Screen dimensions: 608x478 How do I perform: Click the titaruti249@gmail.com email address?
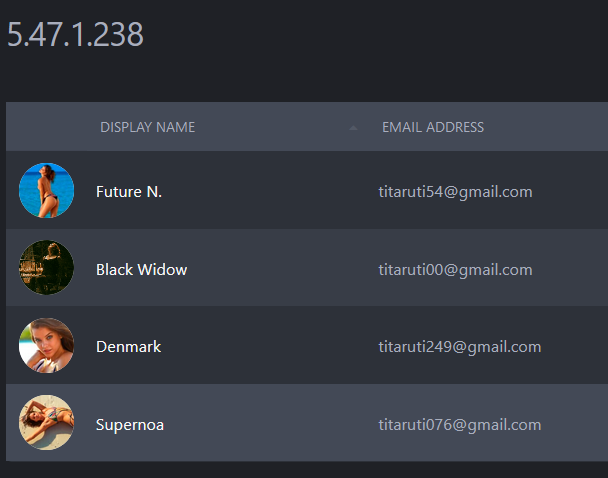[x=459, y=347]
